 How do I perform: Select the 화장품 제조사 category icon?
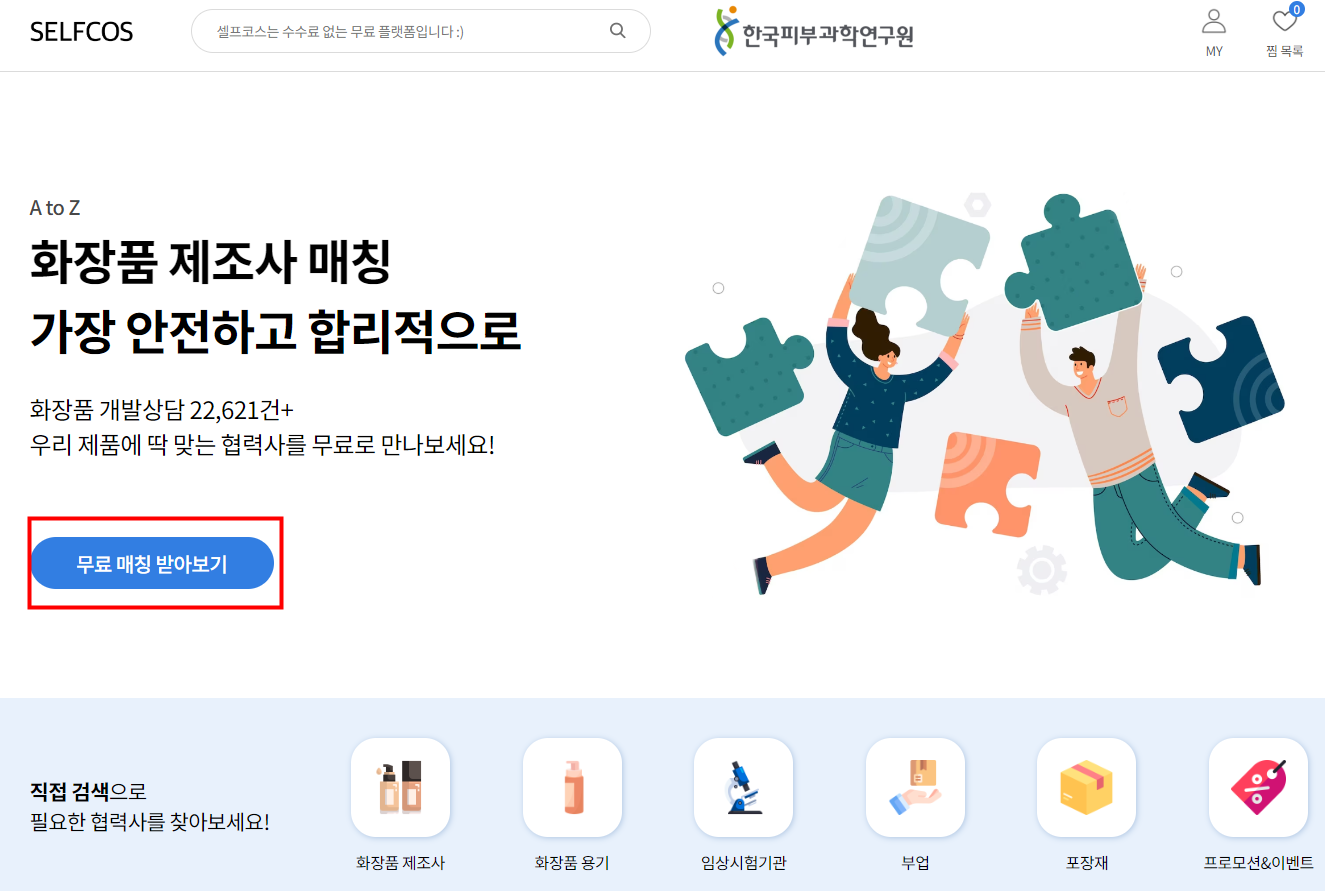(400, 787)
